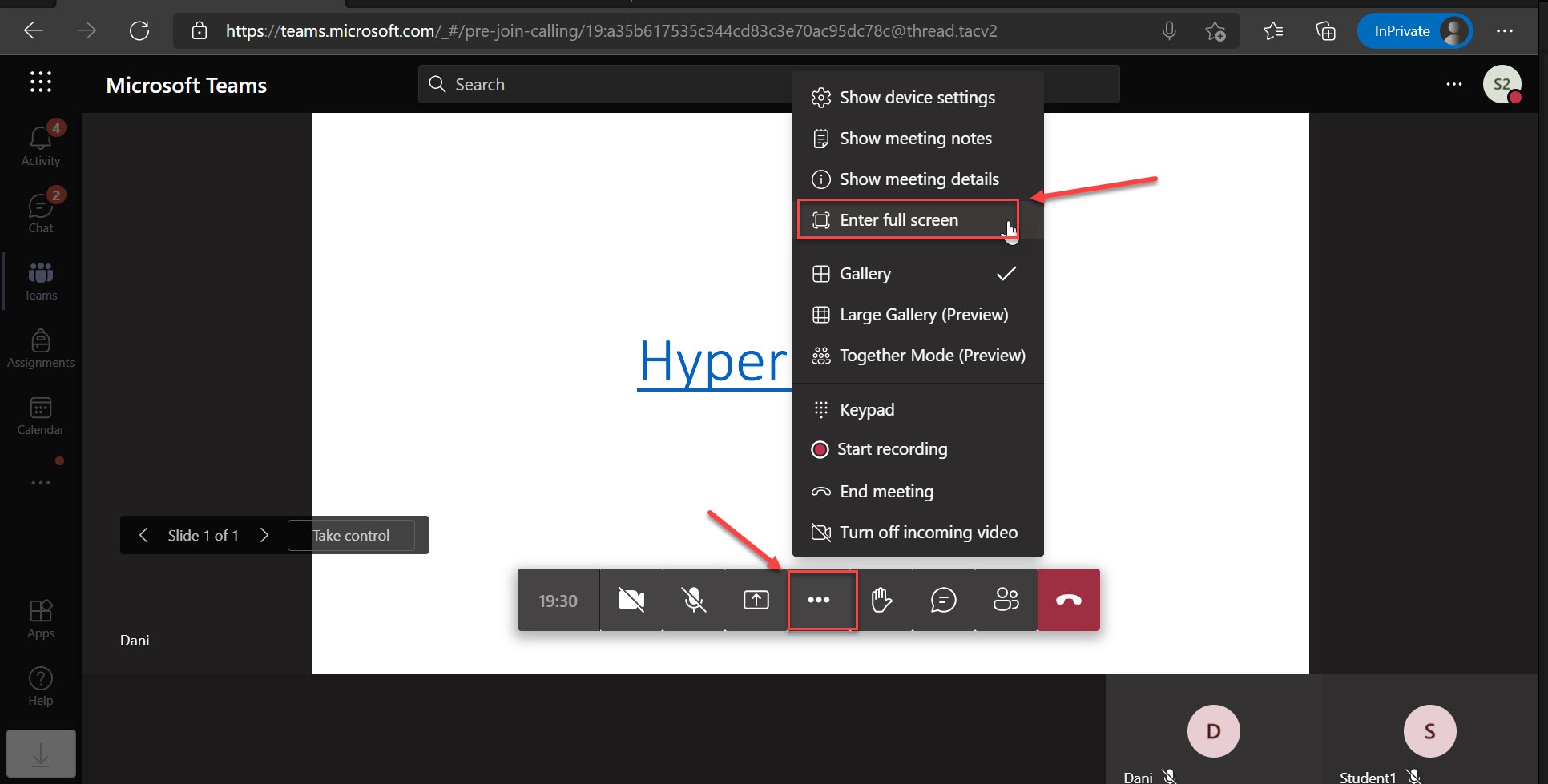This screenshot has width=1548, height=784.
Task: Toggle the camera on
Action: pyautogui.click(x=631, y=600)
